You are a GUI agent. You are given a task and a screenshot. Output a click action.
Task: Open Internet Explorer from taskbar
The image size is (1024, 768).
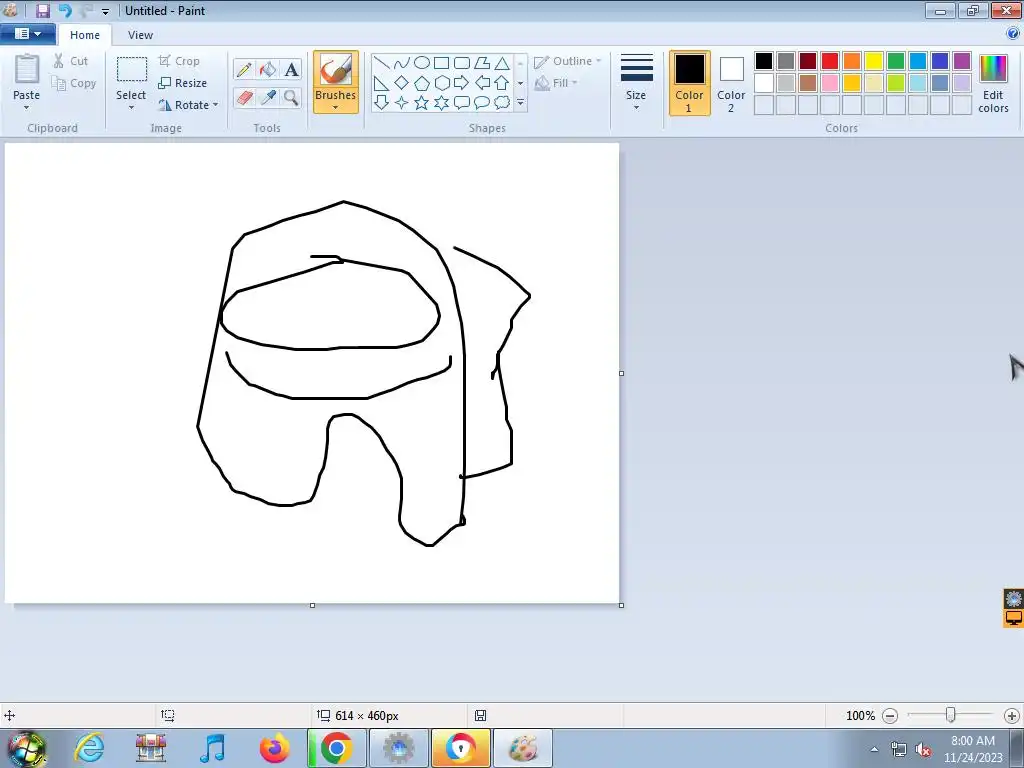tap(89, 748)
